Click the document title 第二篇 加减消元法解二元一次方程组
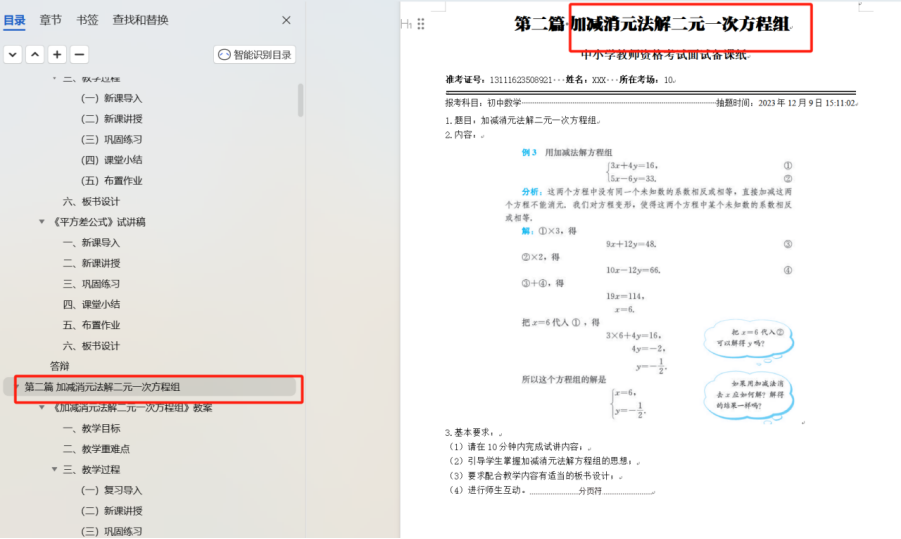 [652, 24]
